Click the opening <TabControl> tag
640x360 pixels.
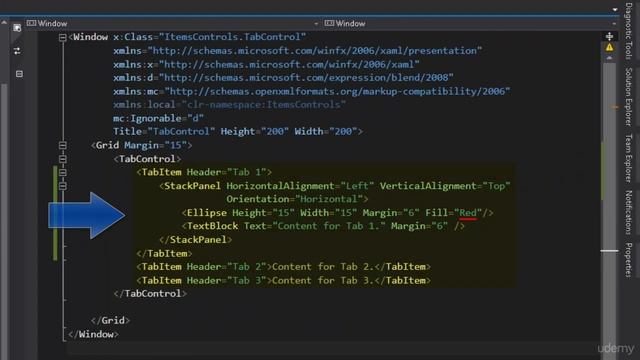point(147,159)
